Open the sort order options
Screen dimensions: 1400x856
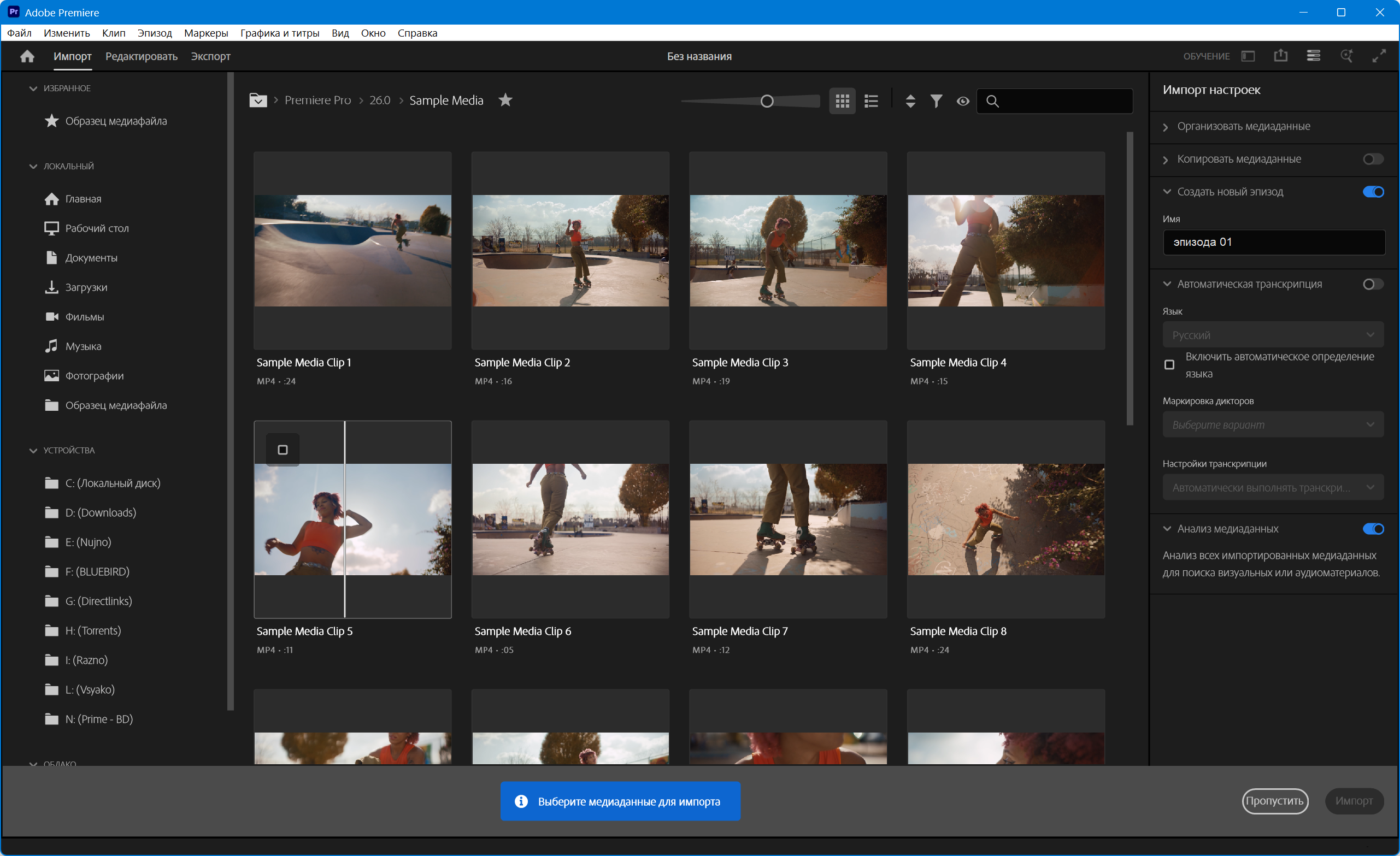910,101
